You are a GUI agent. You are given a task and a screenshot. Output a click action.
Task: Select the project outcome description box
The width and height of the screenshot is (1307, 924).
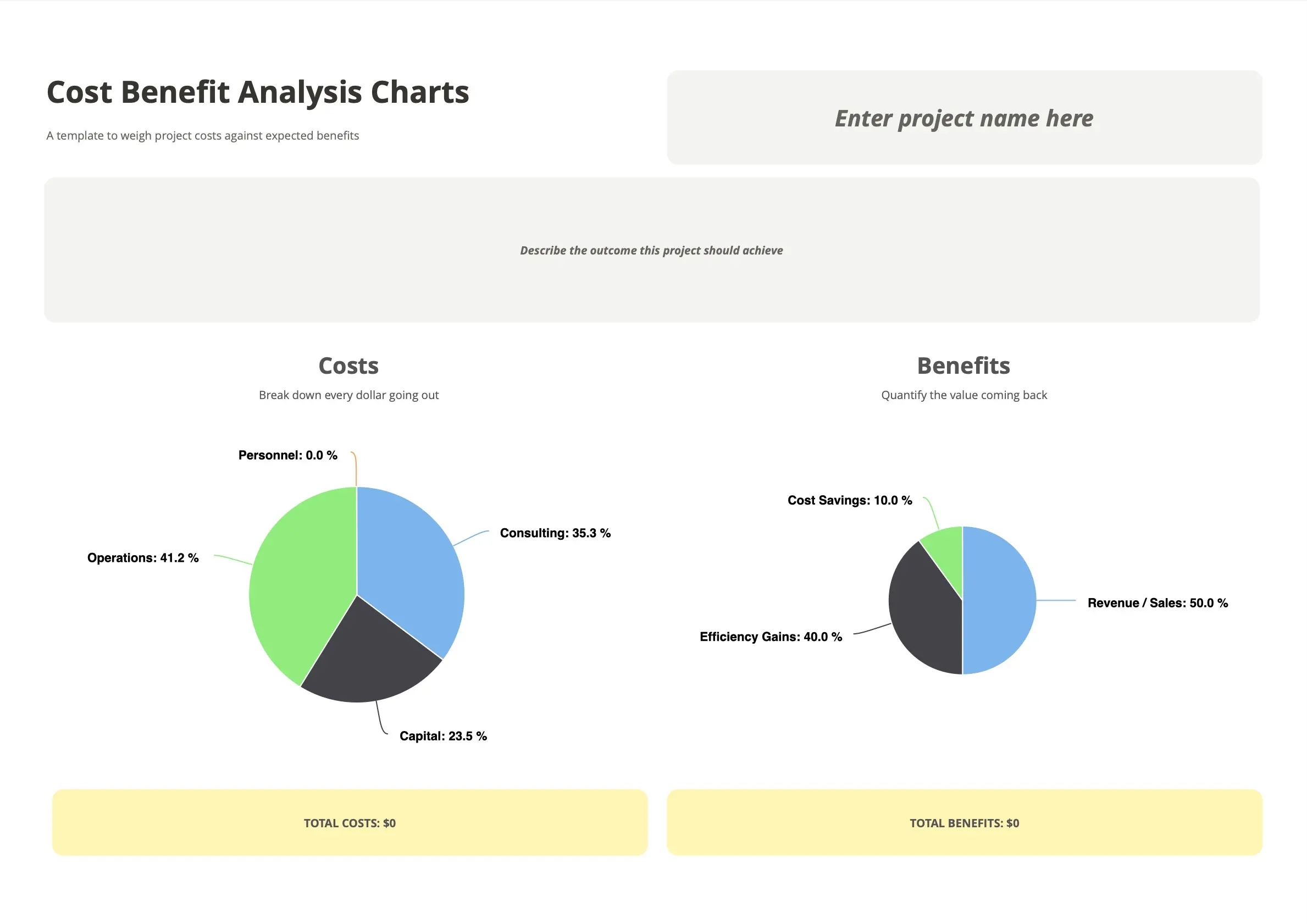tap(652, 250)
